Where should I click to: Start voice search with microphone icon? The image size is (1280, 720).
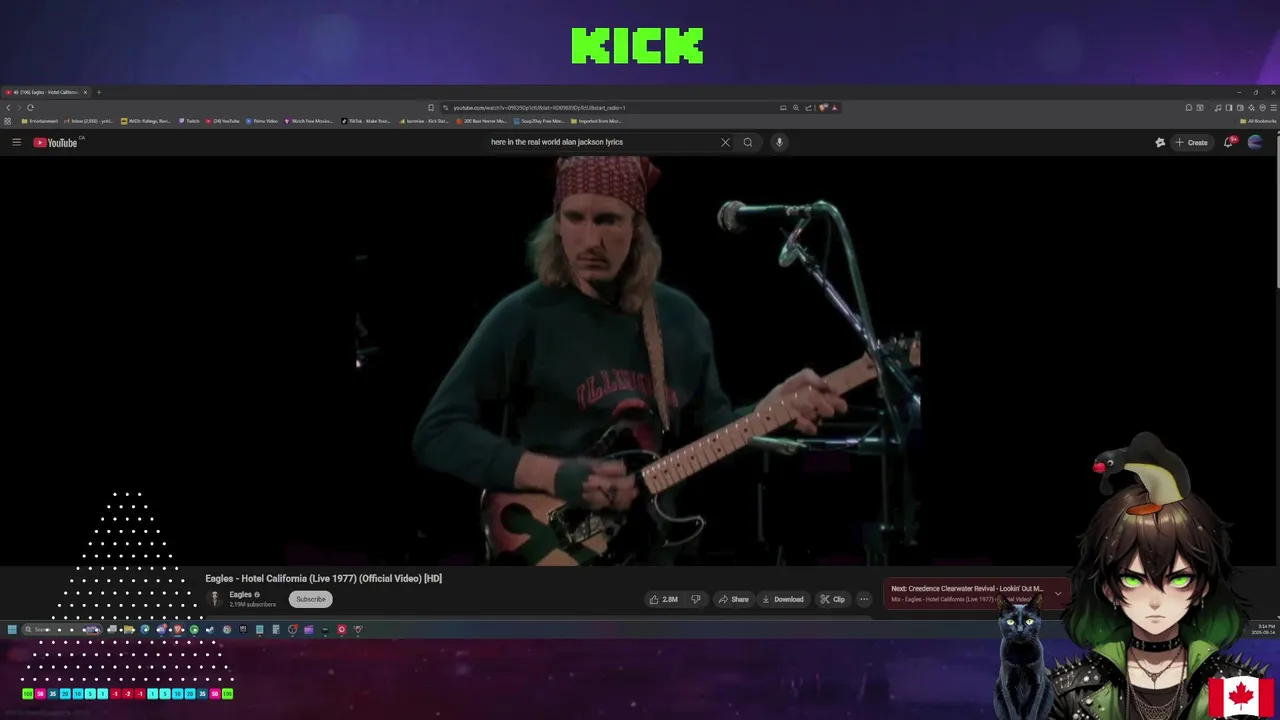(779, 142)
